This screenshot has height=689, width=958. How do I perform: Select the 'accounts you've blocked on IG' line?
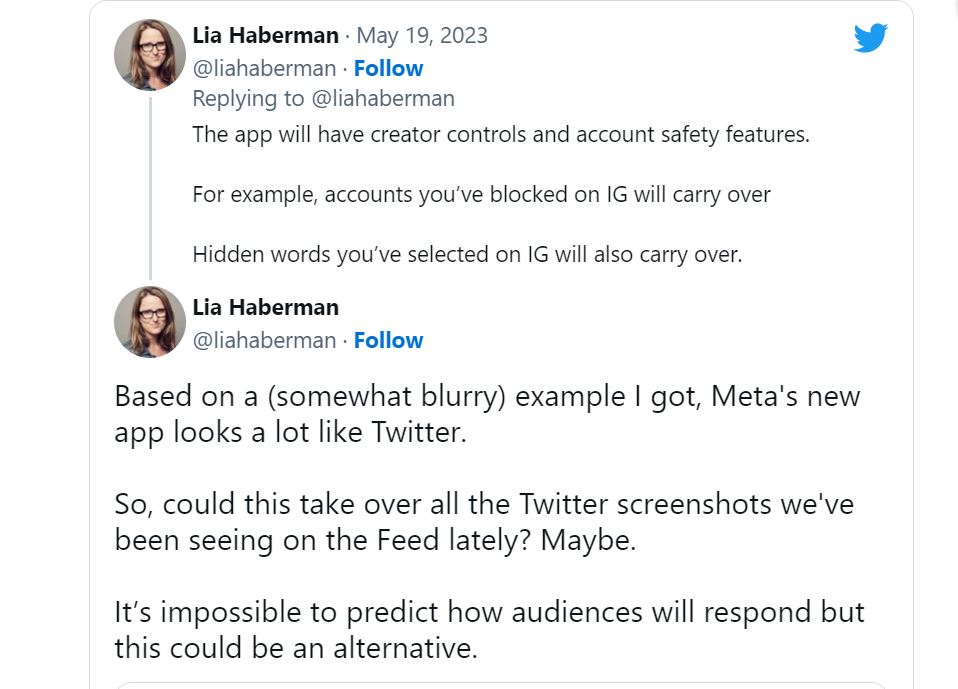(481, 194)
